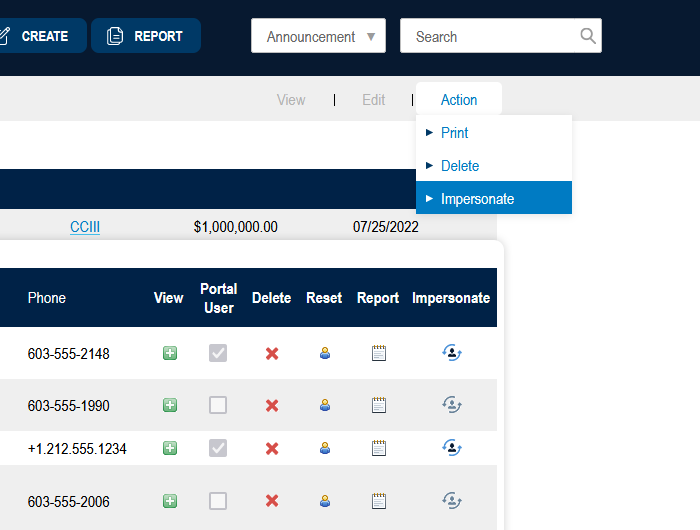700x530 pixels.
Task: Toggle Portal User checkbox for 603-555-2148
Action: [218, 353]
